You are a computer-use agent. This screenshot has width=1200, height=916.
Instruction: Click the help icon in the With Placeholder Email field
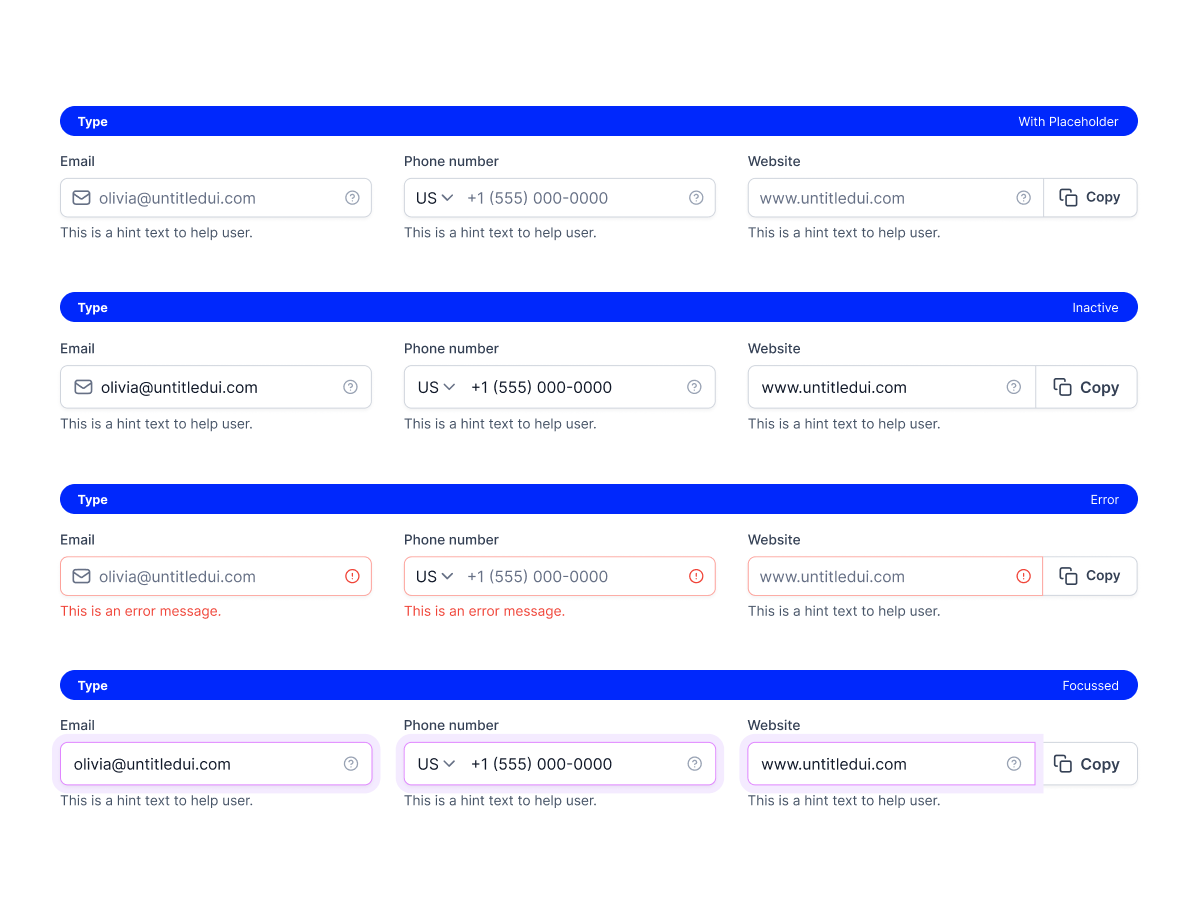click(x=352, y=198)
